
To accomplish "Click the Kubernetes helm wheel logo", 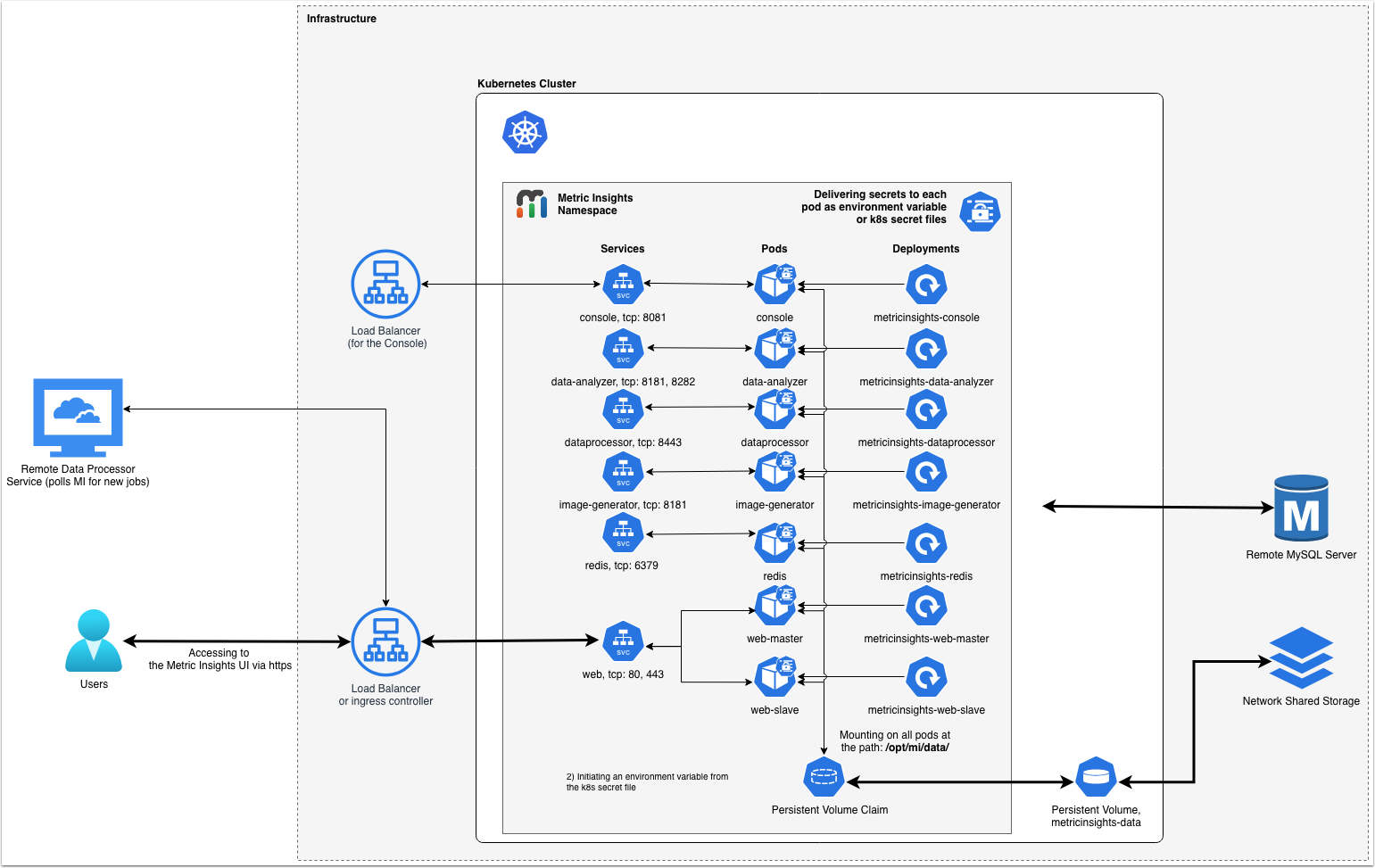I will pyautogui.click(x=525, y=133).
